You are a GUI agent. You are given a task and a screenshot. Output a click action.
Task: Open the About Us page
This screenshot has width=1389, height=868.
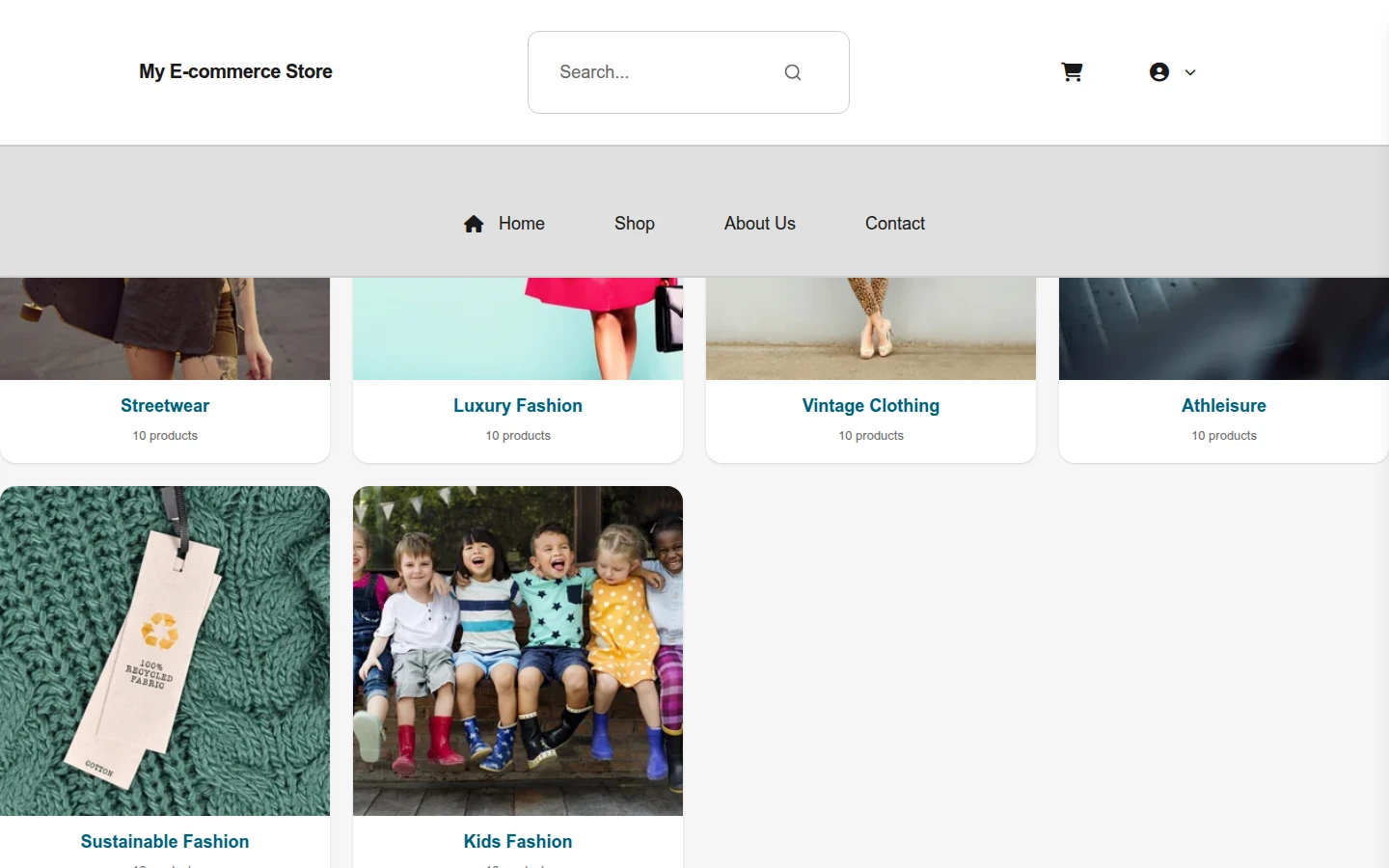(x=760, y=224)
